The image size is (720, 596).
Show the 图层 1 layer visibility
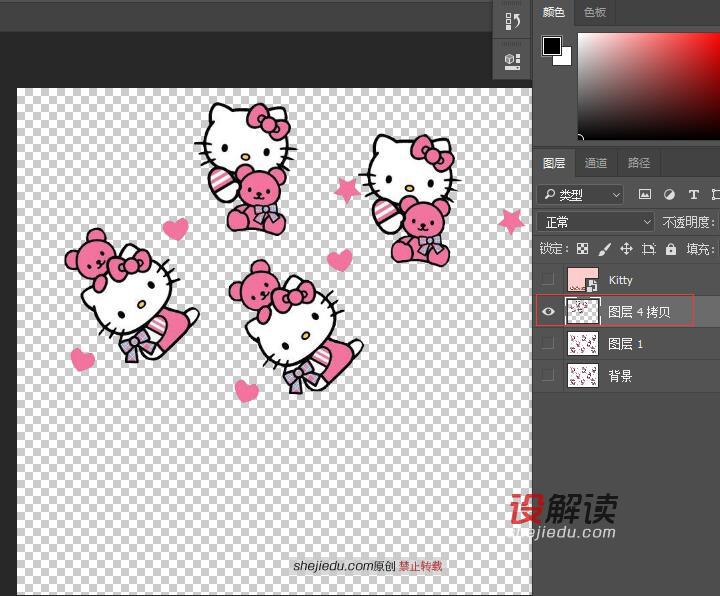pyautogui.click(x=547, y=344)
